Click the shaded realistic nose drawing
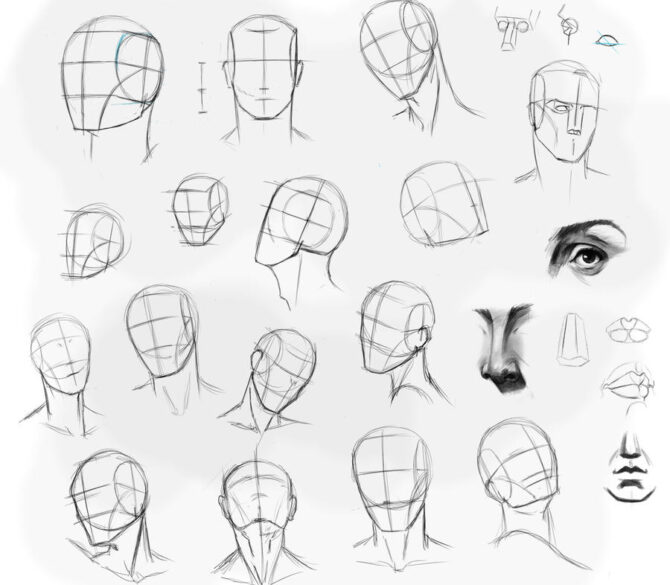Viewport: 670px width, 585px height. [504, 350]
